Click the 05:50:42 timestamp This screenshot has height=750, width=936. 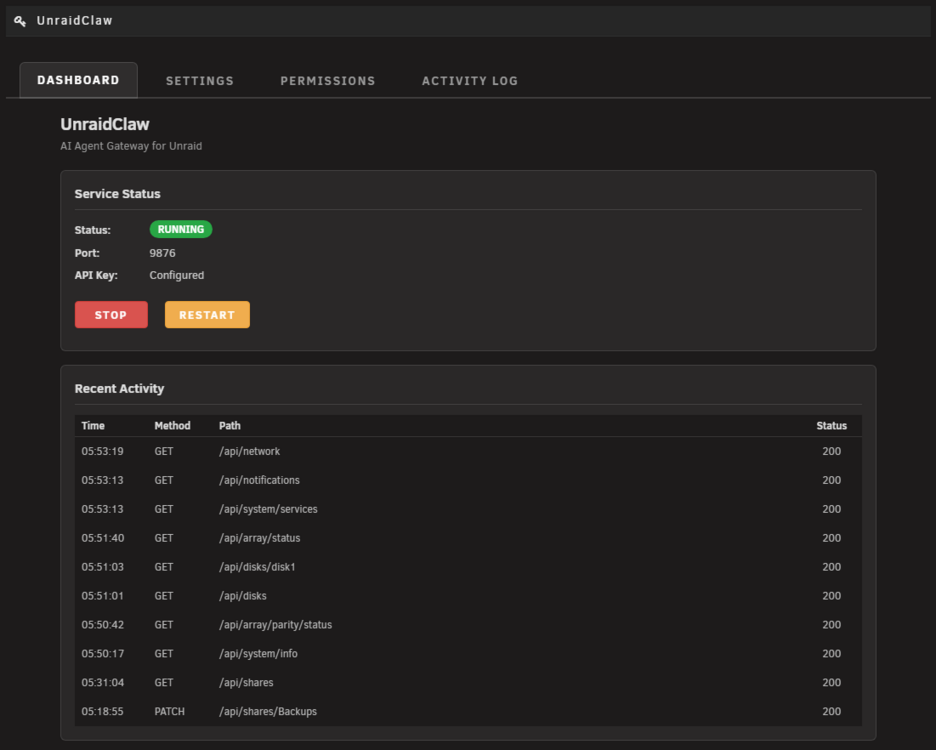point(103,625)
